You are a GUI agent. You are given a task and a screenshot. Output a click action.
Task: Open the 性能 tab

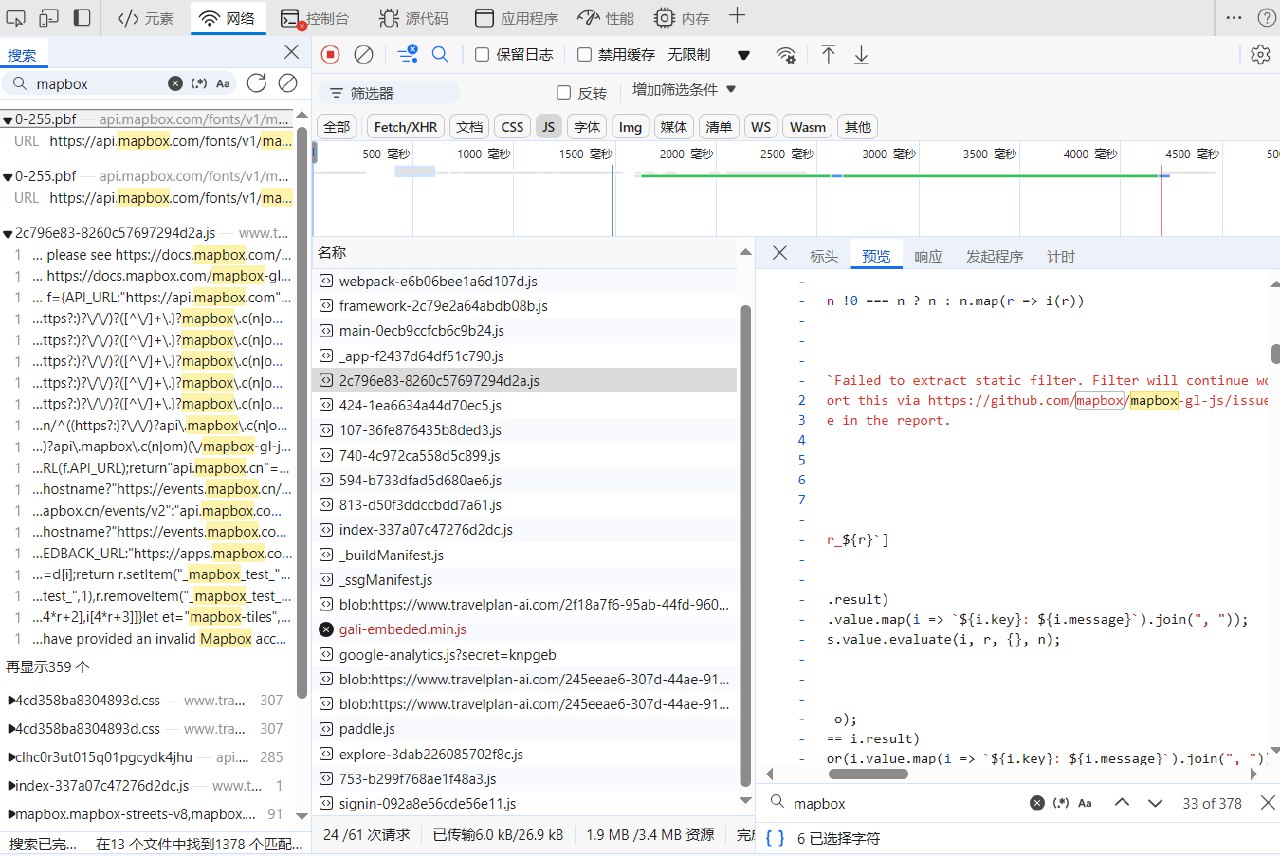click(x=606, y=18)
